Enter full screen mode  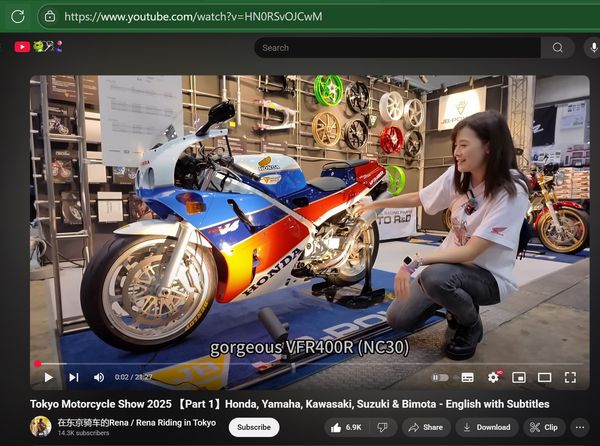[x=570, y=378]
